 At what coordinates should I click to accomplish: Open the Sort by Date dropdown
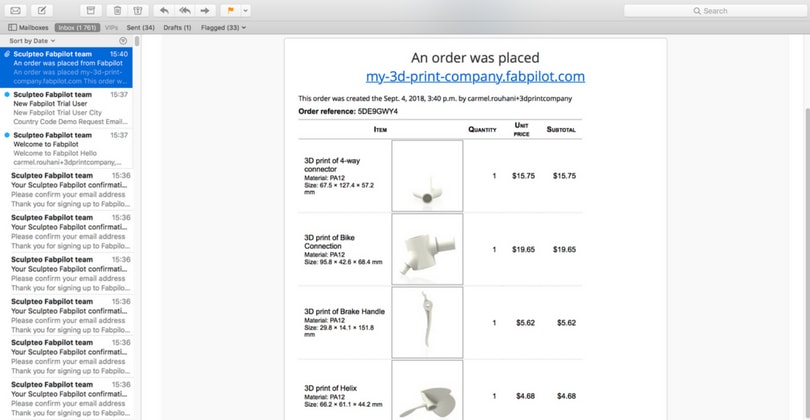pos(32,41)
